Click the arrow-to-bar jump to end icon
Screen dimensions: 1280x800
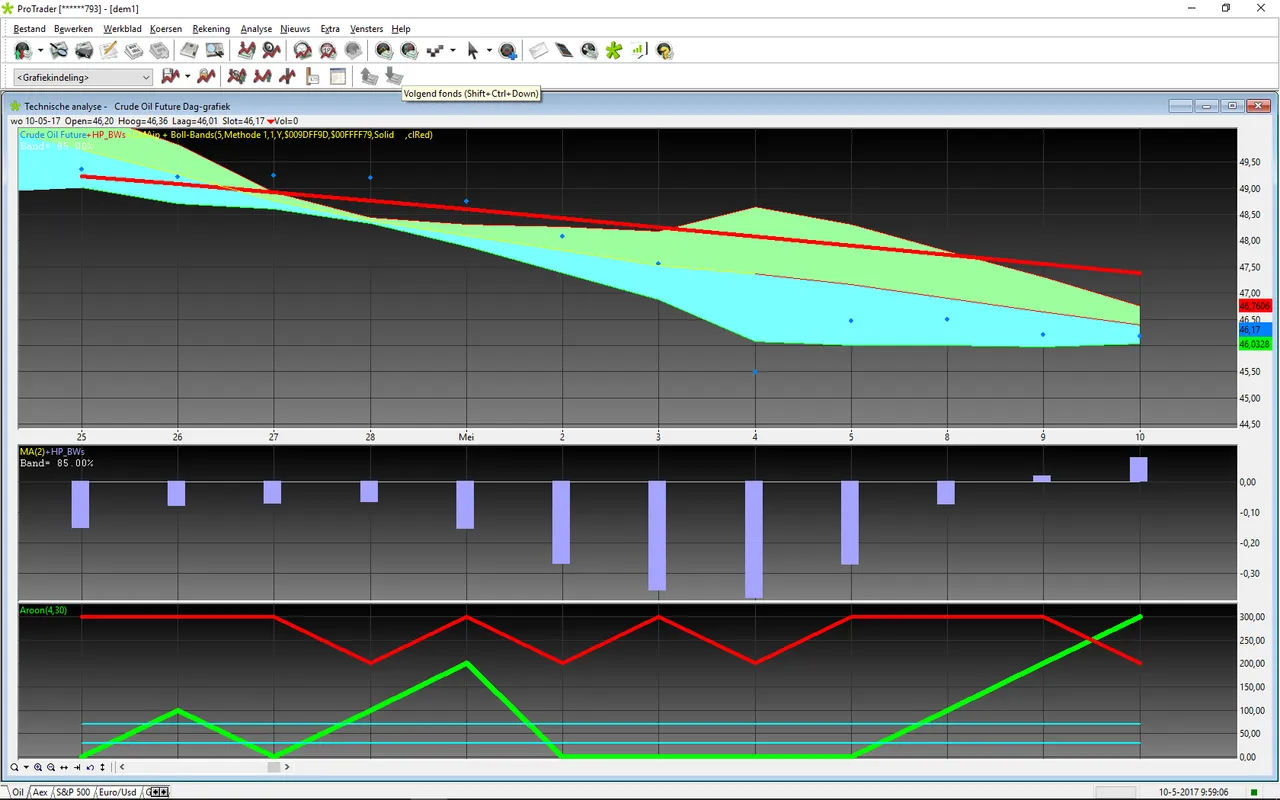tap(77, 767)
